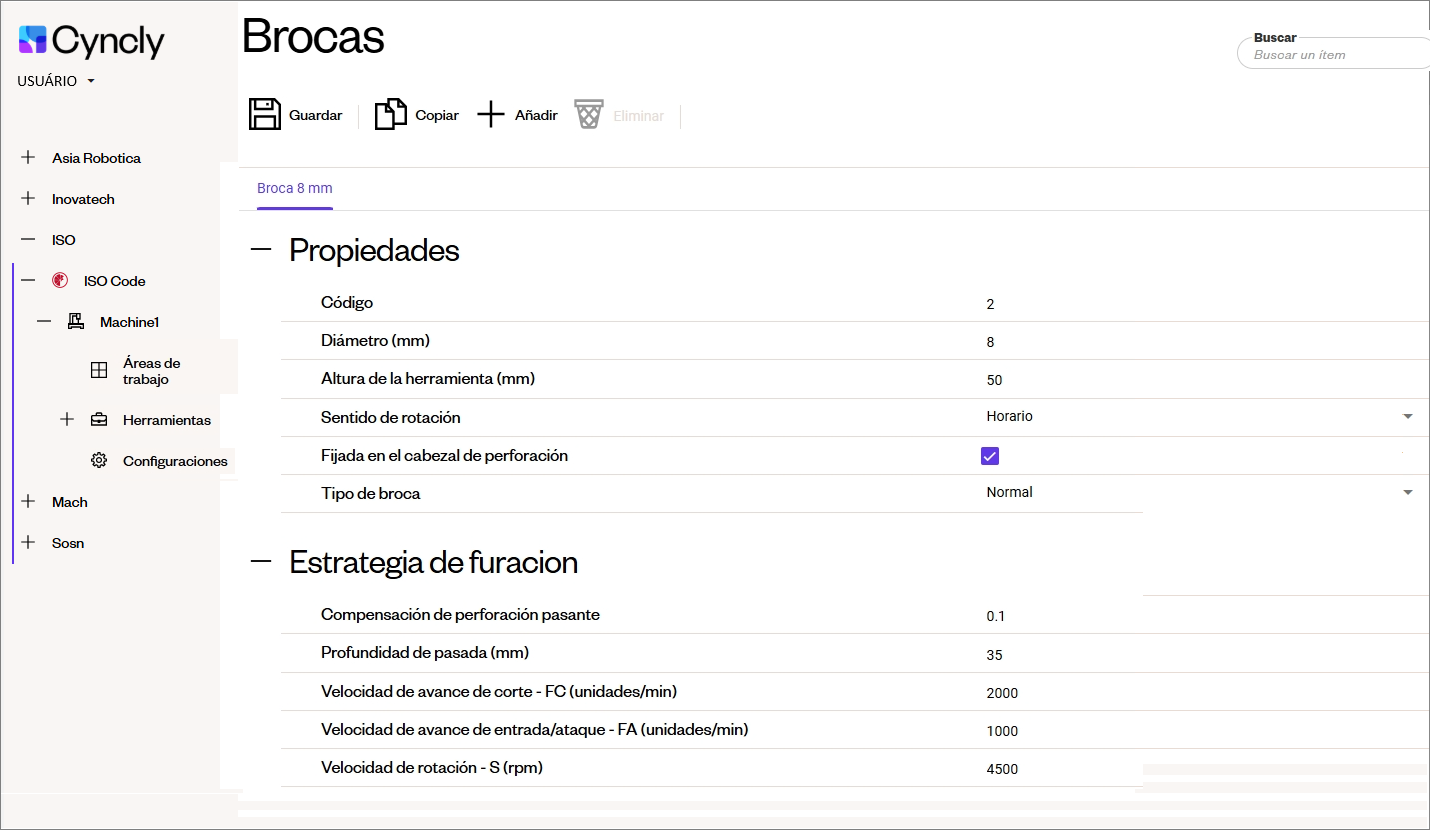Click the Configuraciones gear icon
The height and width of the screenshot is (830, 1430).
tap(99, 461)
